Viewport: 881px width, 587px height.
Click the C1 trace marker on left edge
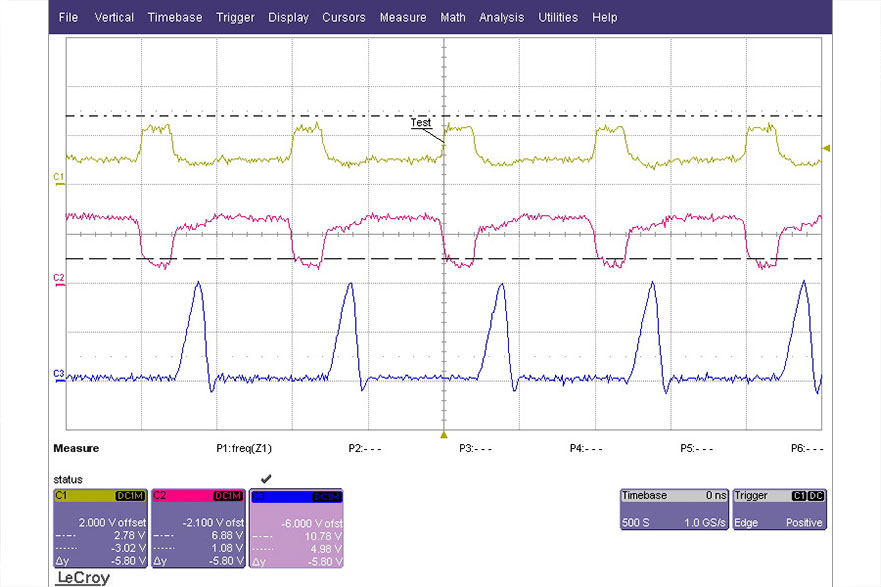58,177
